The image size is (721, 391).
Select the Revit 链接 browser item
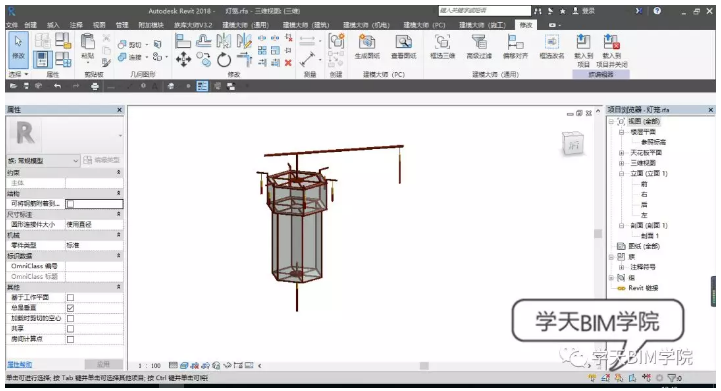click(x=643, y=288)
